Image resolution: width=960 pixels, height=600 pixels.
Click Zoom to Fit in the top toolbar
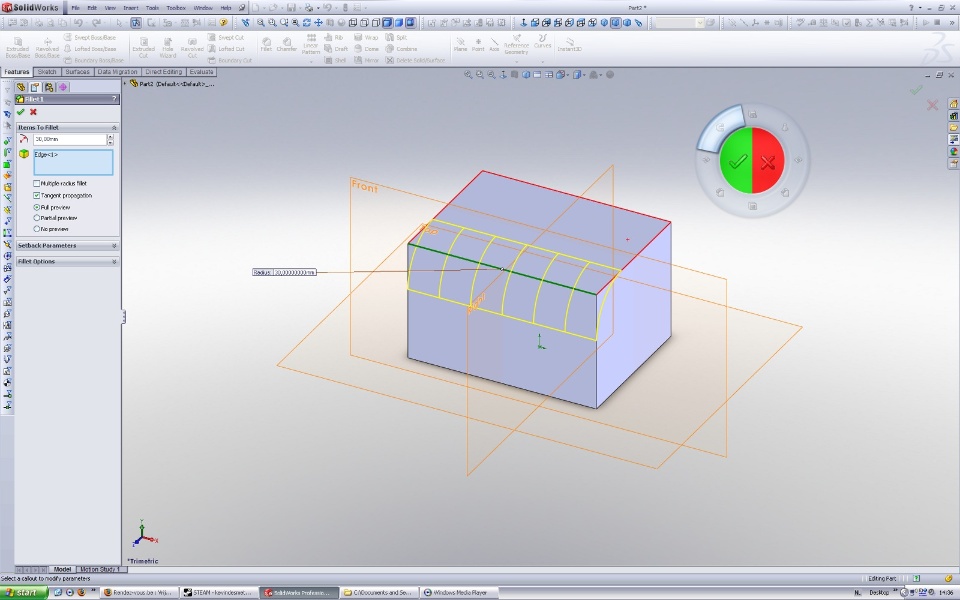coord(261,23)
